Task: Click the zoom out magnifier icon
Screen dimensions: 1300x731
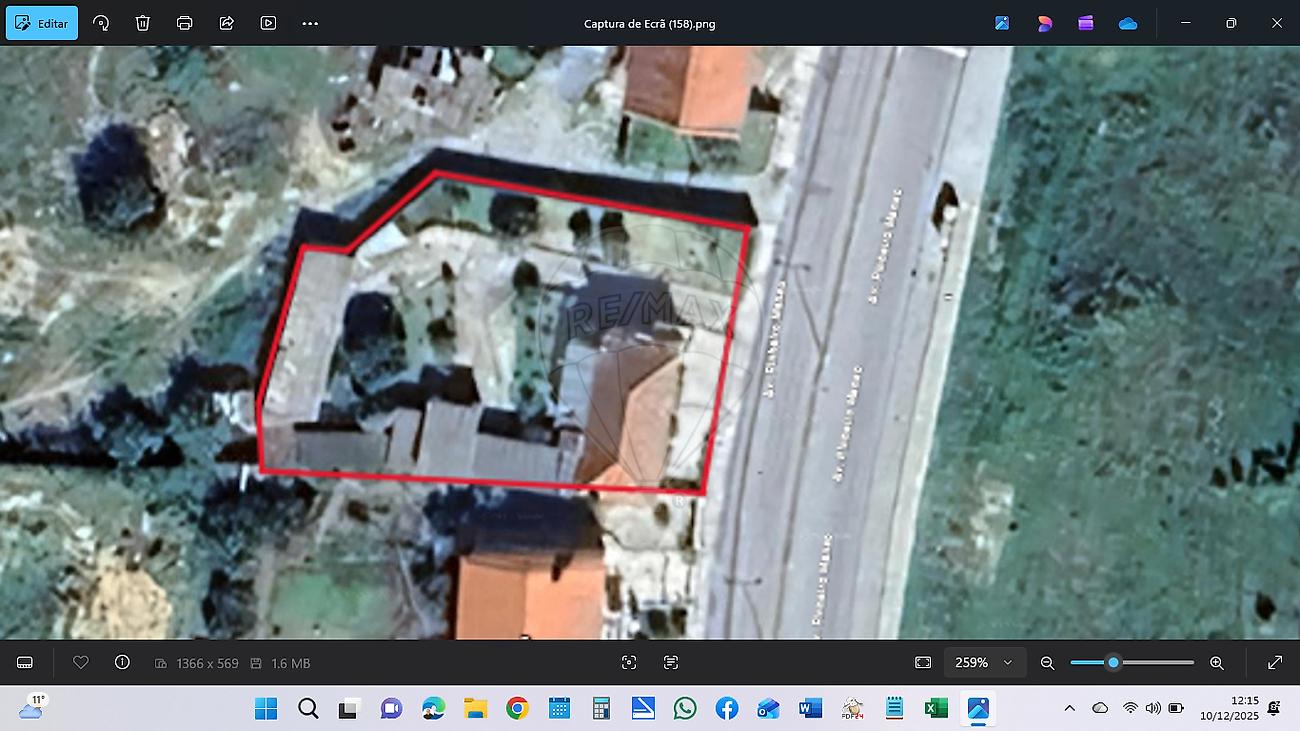Action: [1047, 662]
